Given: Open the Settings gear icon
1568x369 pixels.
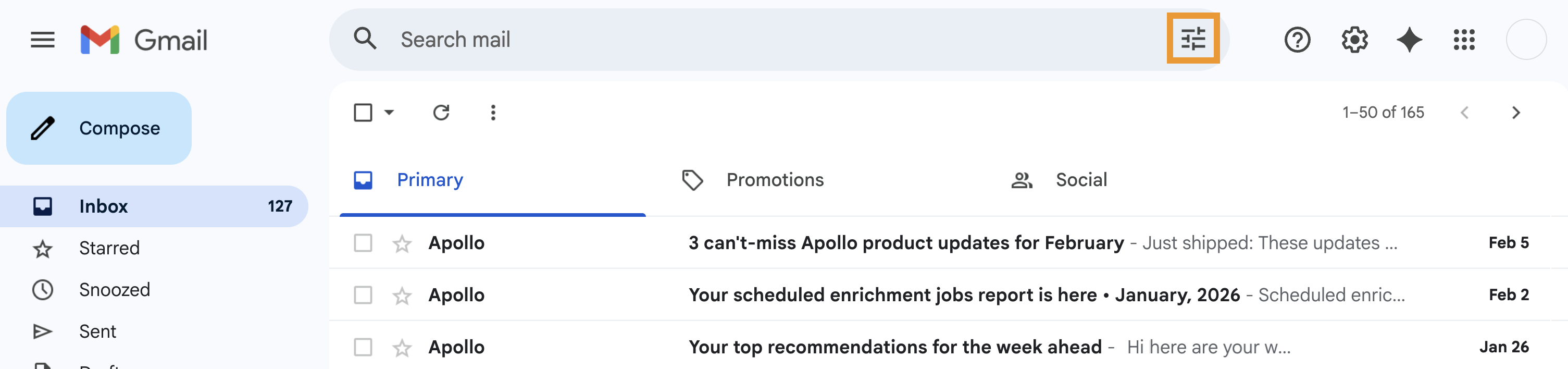Looking at the screenshot, I should 1354,40.
